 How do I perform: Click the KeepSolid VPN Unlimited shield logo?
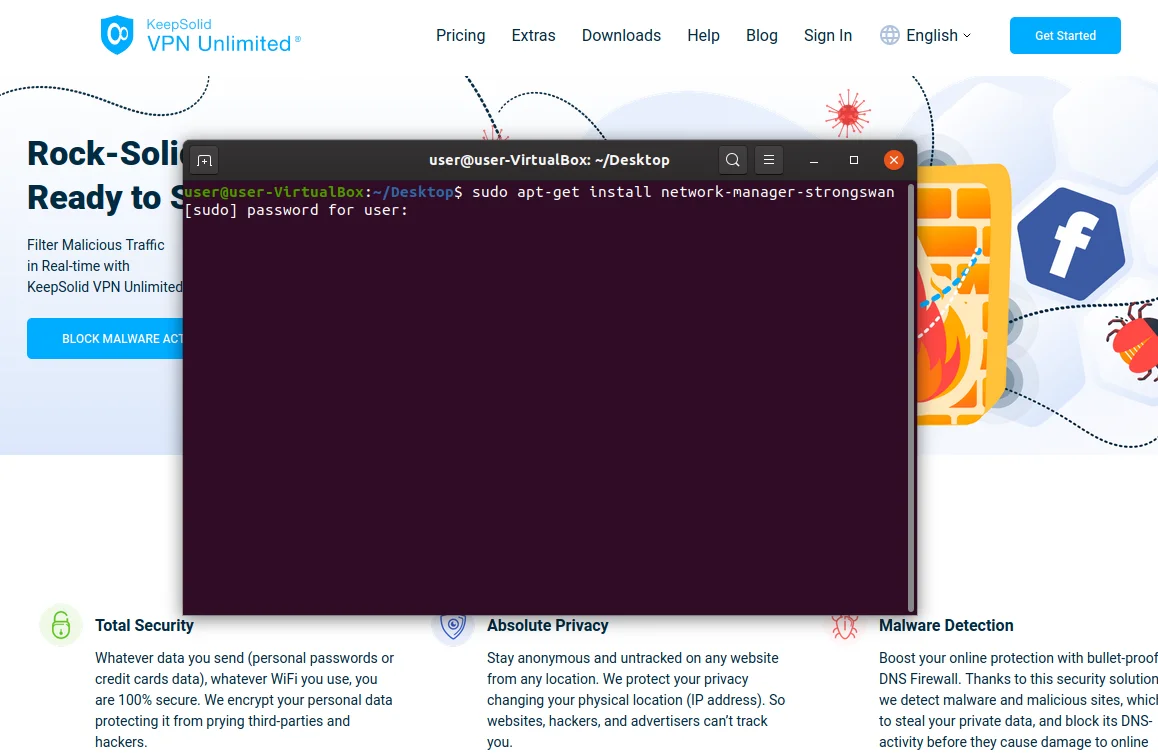(117, 35)
